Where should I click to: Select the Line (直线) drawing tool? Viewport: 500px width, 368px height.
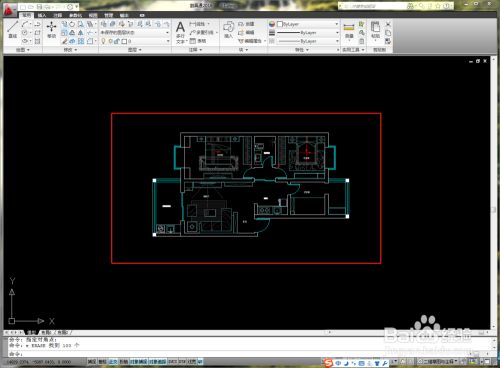(13, 29)
